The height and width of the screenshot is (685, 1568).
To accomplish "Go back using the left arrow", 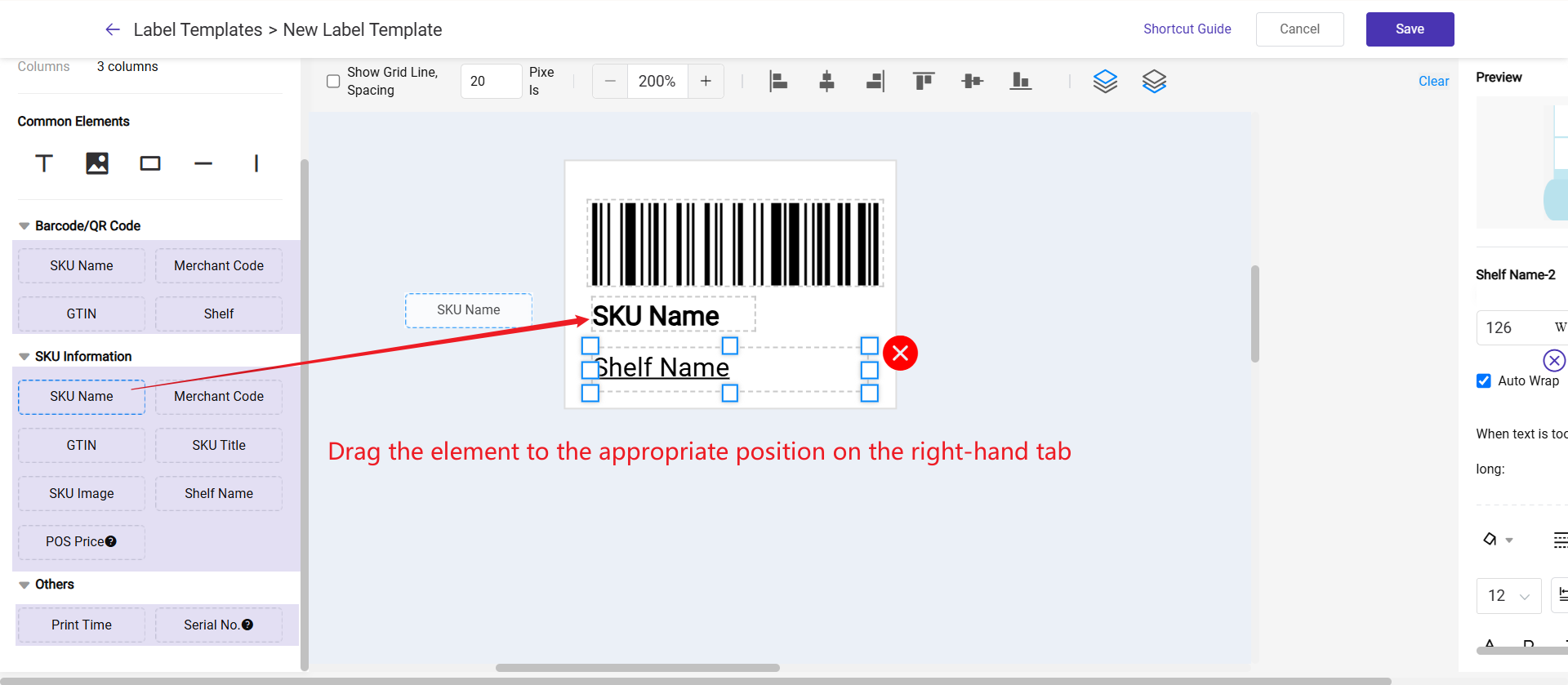I will coord(113,29).
